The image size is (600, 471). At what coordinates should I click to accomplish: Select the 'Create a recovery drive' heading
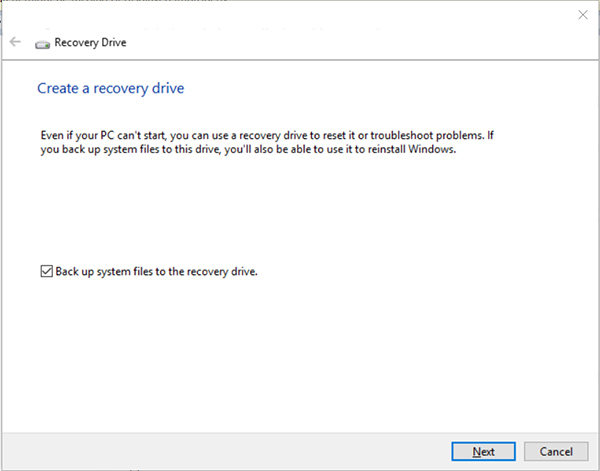tap(111, 88)
